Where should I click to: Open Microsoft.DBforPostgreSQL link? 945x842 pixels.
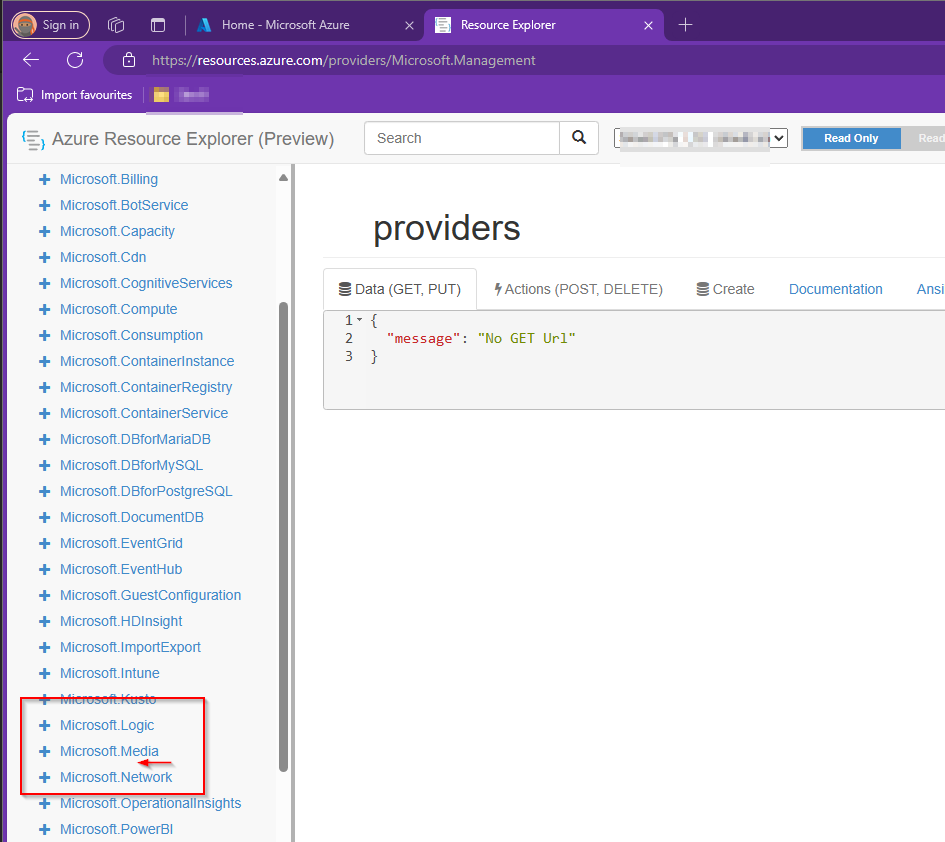tap(146, 491)
